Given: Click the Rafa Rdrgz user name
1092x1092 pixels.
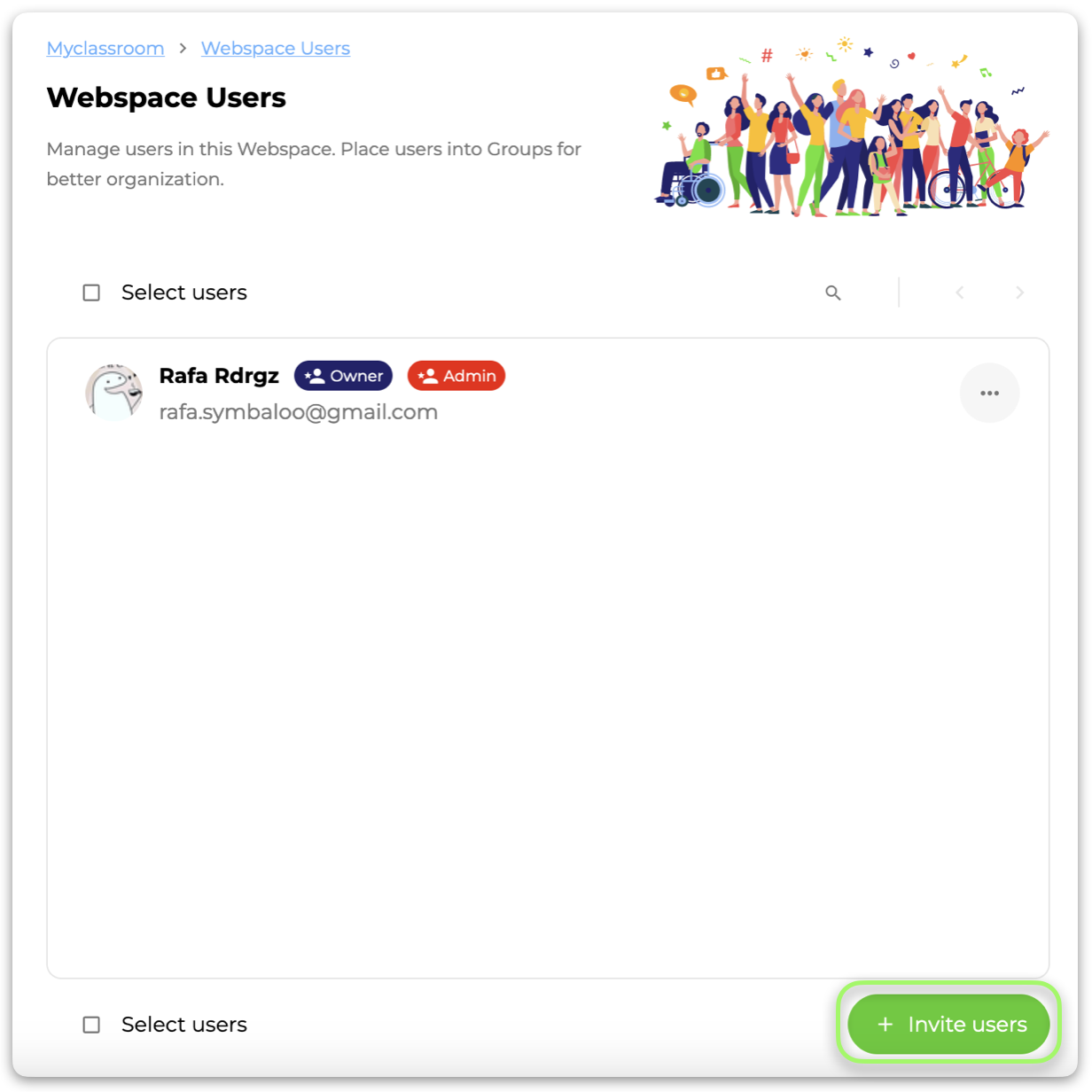Looking at the screenshot, I should [219, 376].
